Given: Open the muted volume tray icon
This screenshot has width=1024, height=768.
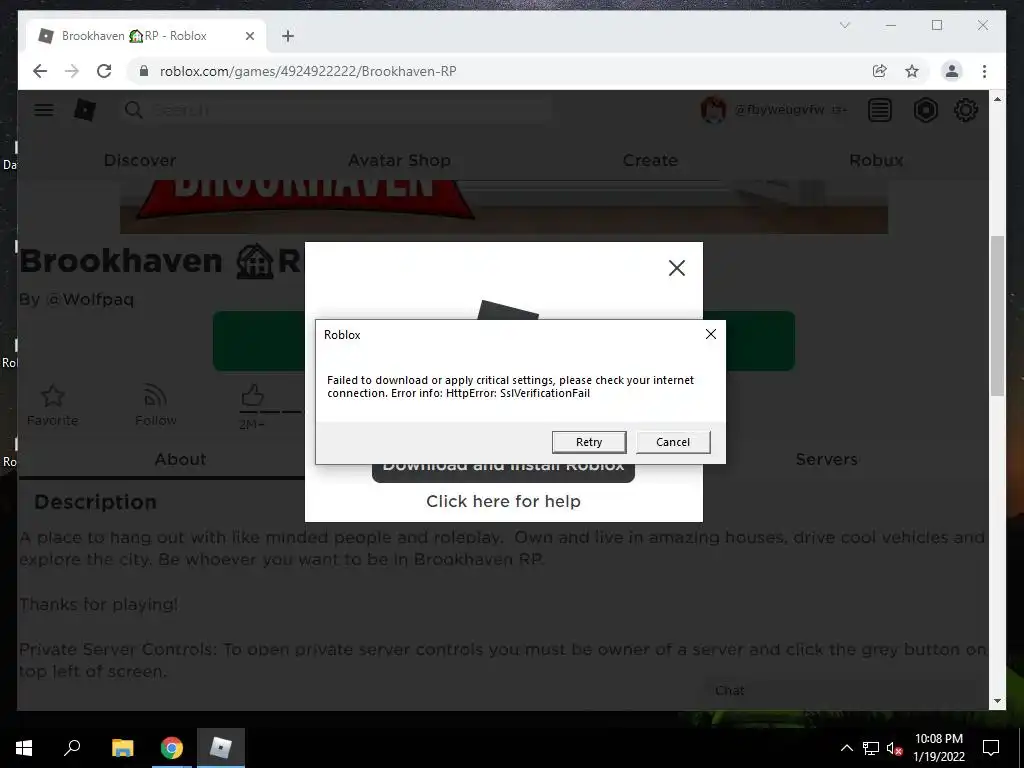Looking at the screenshot, I should click(x=894, y=748).
